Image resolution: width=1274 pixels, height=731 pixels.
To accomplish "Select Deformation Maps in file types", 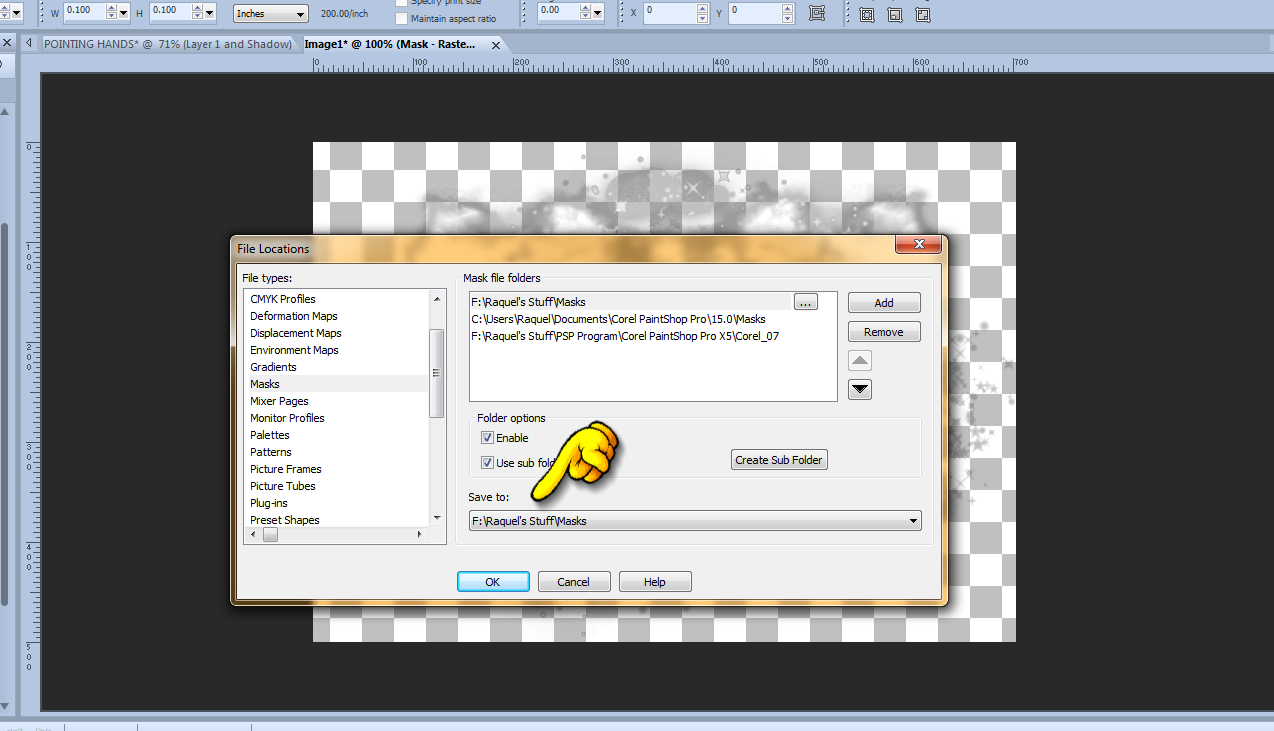I will click(x=294, y=316).
